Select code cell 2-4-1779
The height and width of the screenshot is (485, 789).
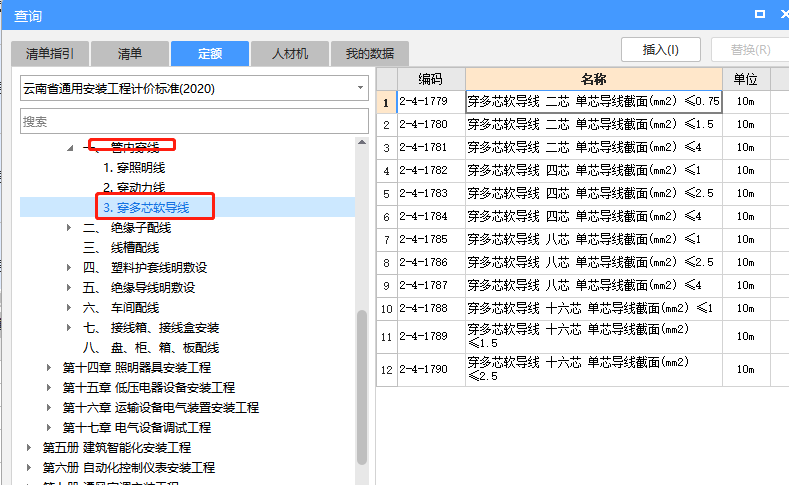[x=431, y=102]
